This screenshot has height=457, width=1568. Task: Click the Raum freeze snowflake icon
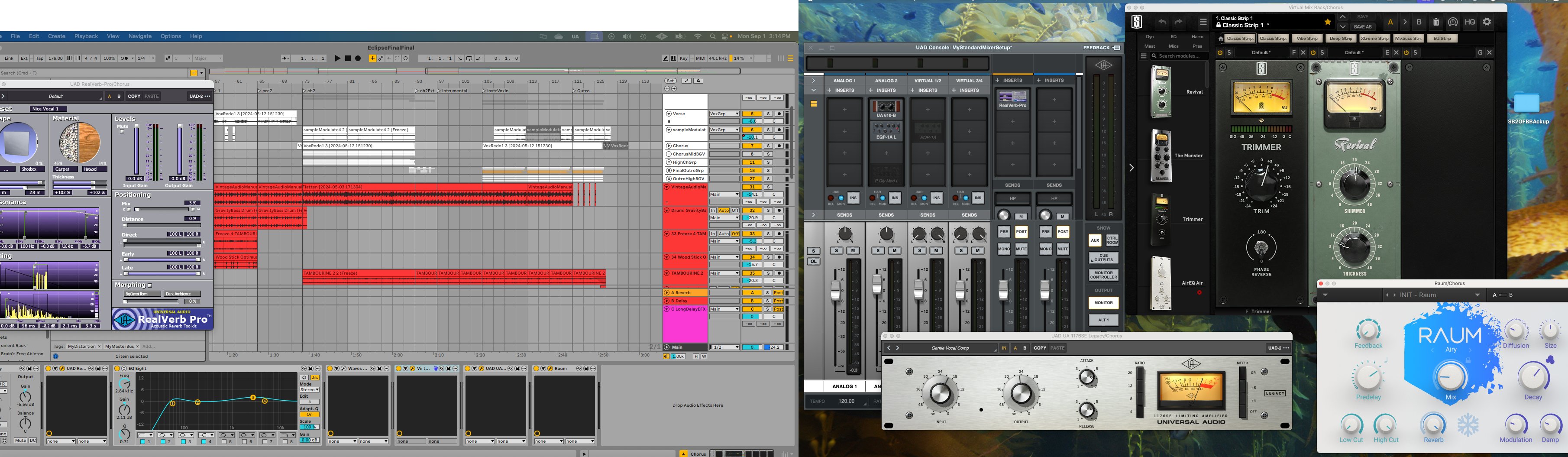coord(1468,425)
